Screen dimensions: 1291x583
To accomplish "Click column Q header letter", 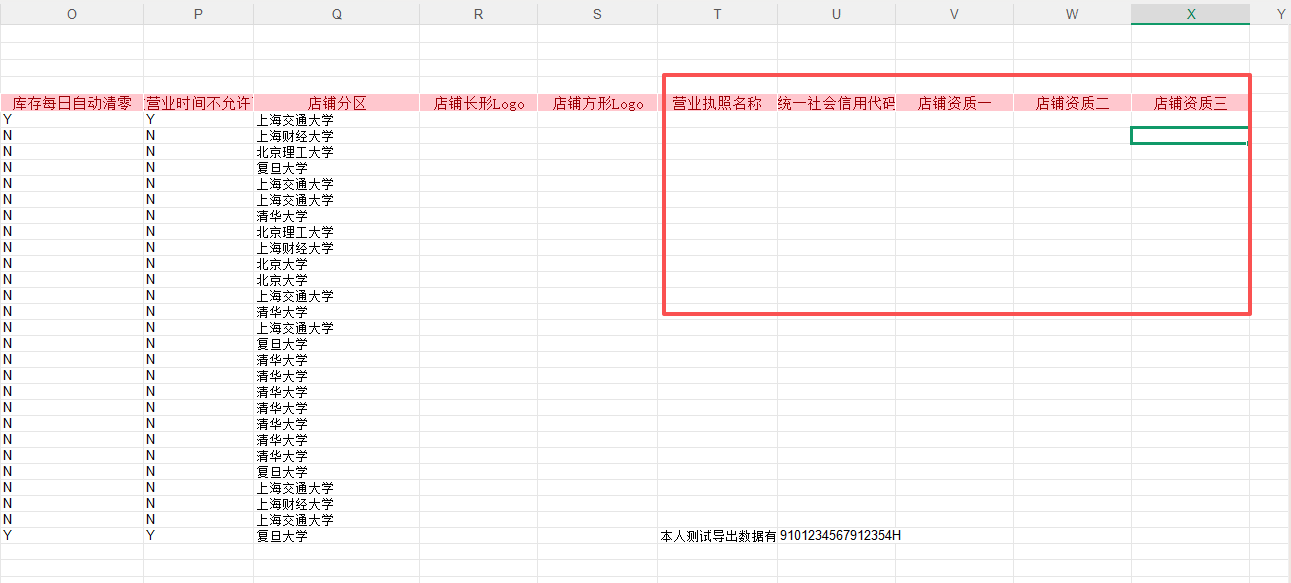I will (336, 14).
